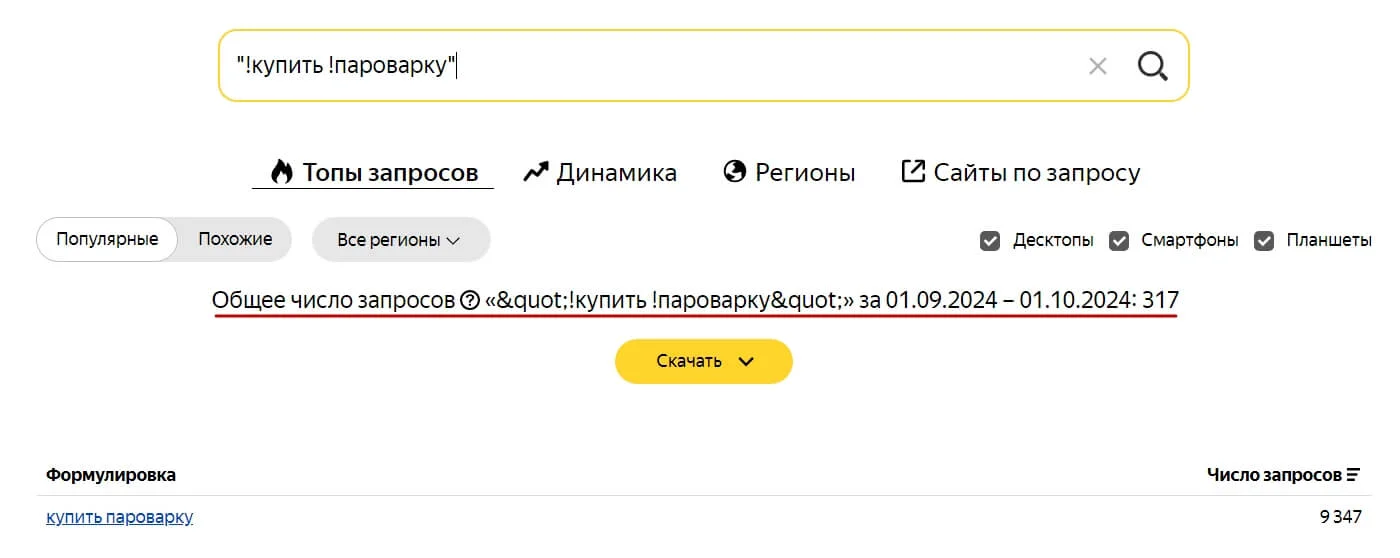Select the Сайты по запросу tab
Screen dimensions: 1400x558
[1036, 172]
